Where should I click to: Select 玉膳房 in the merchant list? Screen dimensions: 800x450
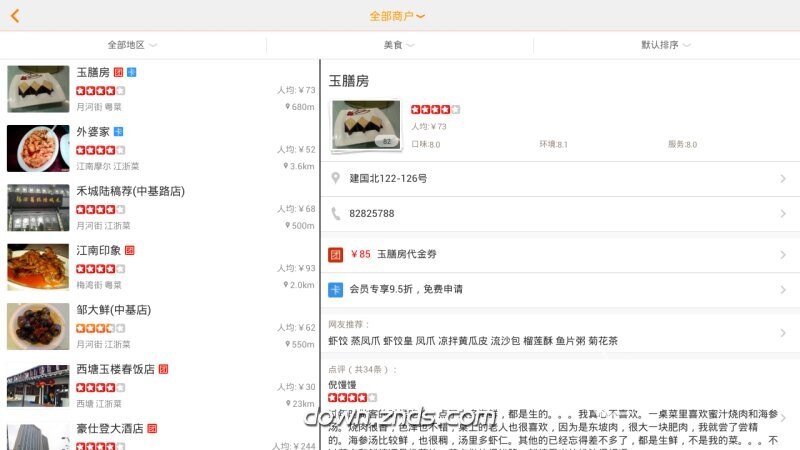point(160,89)
